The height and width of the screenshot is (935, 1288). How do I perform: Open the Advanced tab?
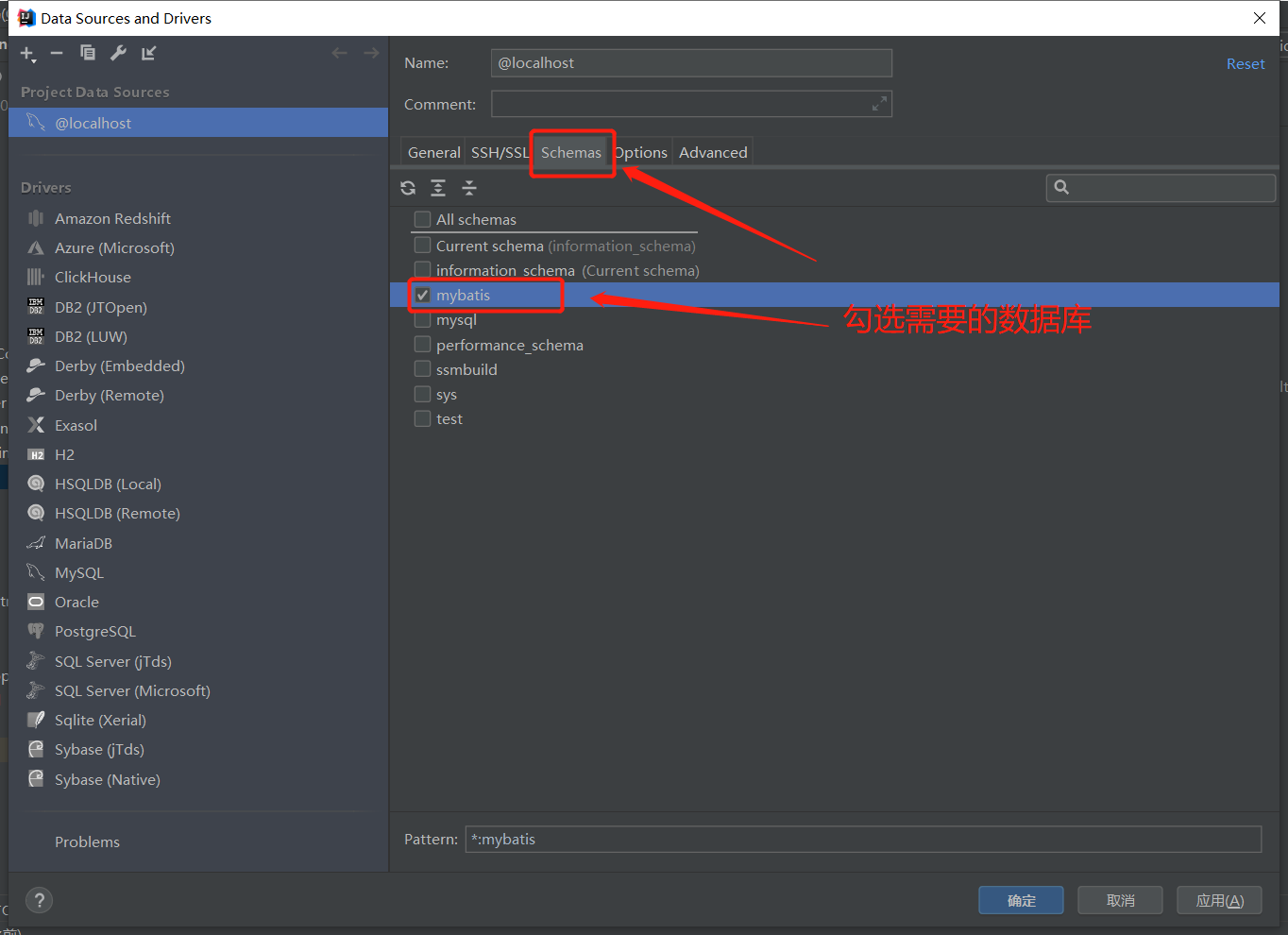[x=713, y=153]
